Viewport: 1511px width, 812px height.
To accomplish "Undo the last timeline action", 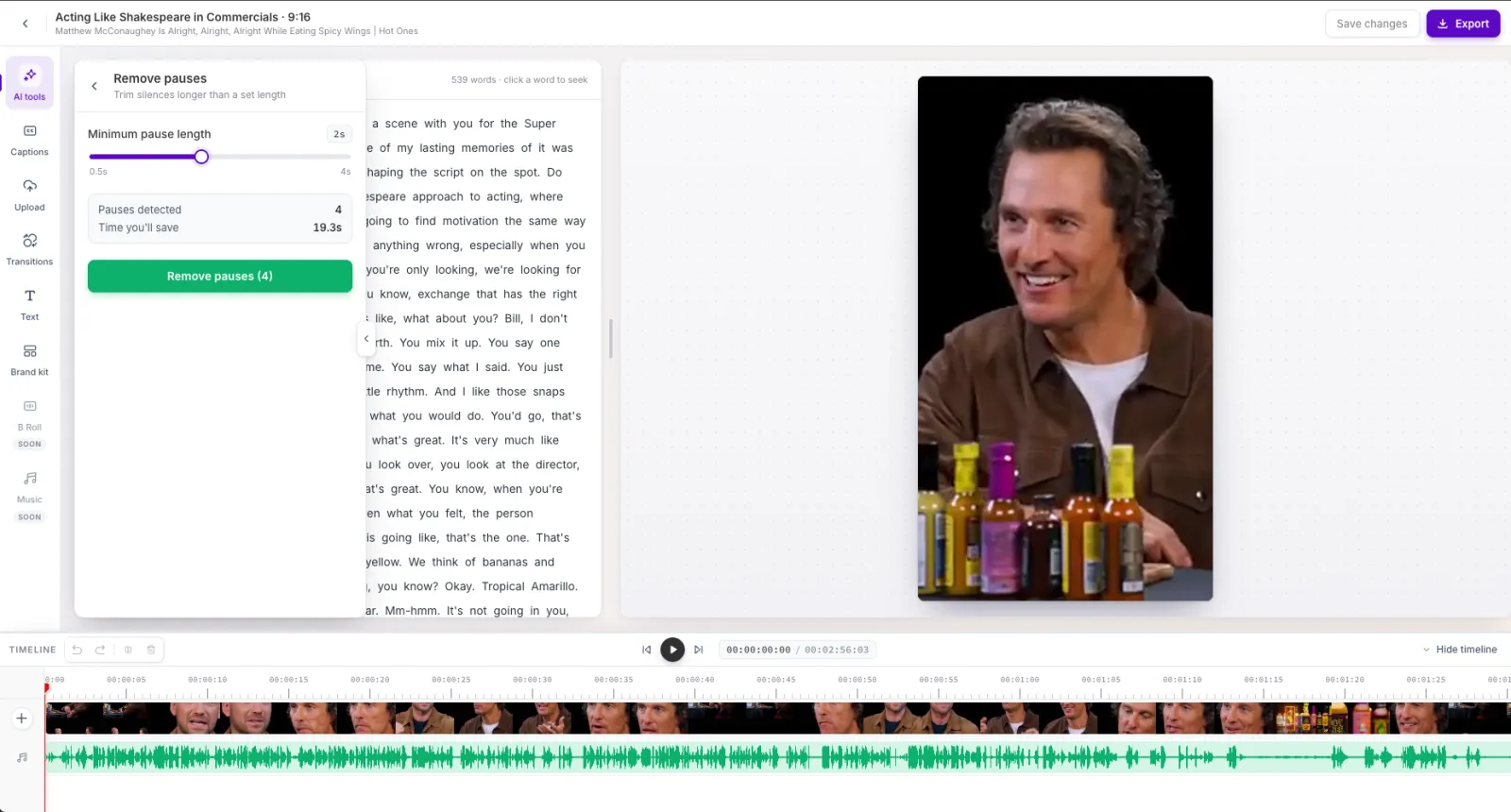I will [77, 650].
